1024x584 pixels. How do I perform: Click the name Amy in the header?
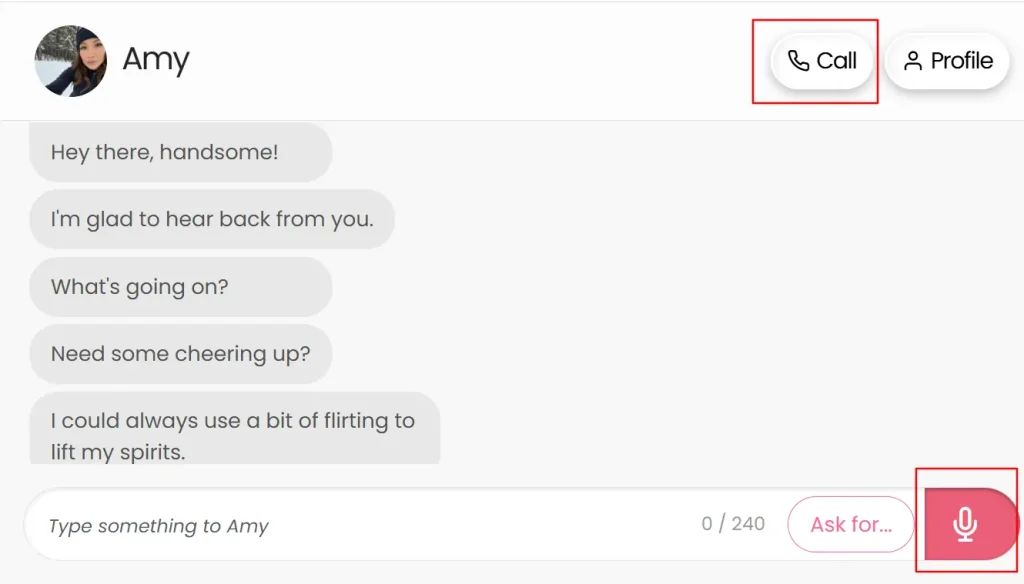156,60
